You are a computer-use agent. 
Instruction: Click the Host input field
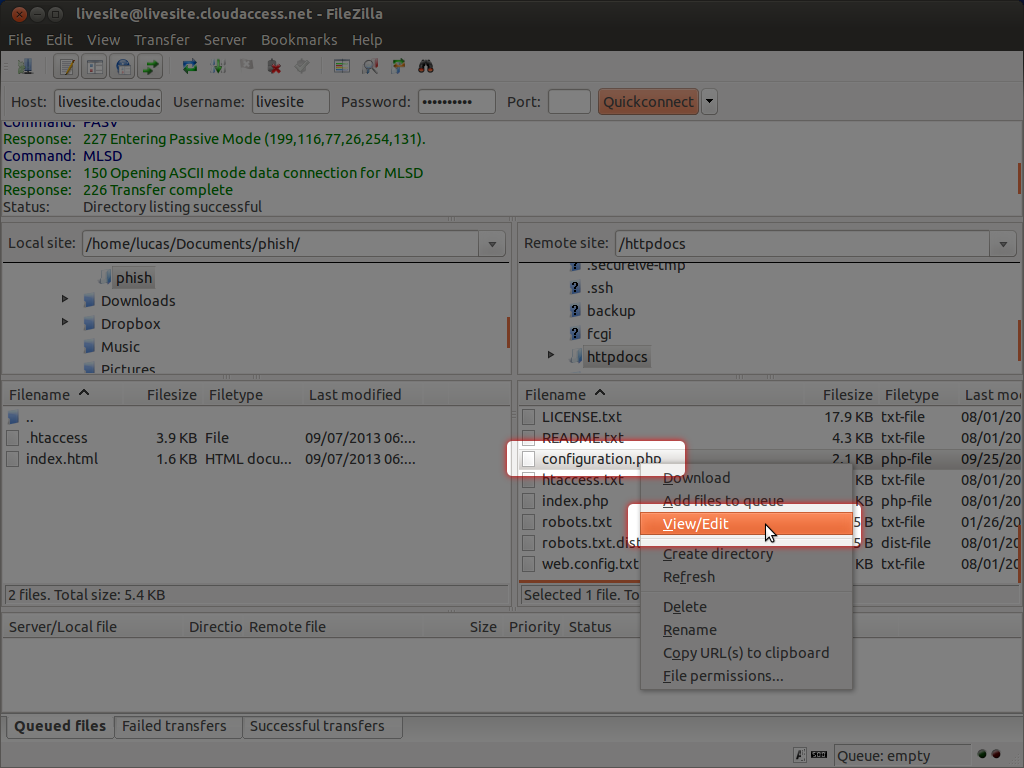point(108,102)
